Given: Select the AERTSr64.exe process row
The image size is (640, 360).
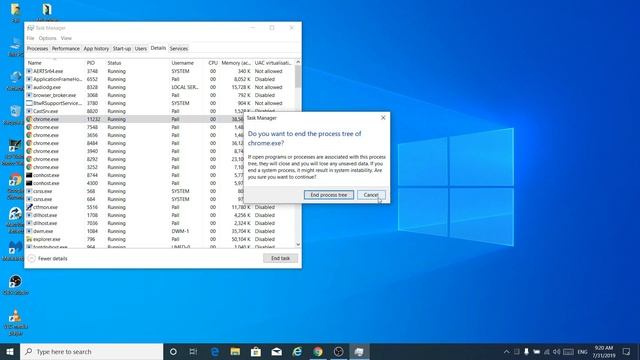Looking at the screenshot, I should (160, 71).
